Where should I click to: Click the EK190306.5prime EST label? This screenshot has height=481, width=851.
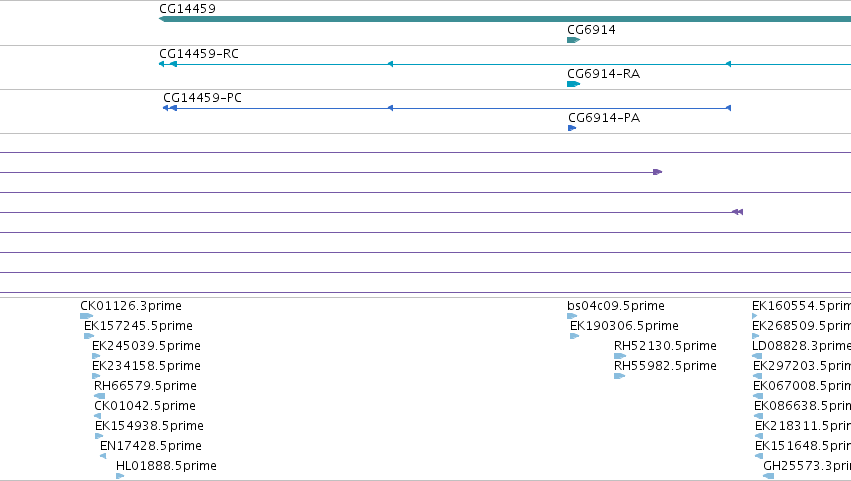click(624, 326)
